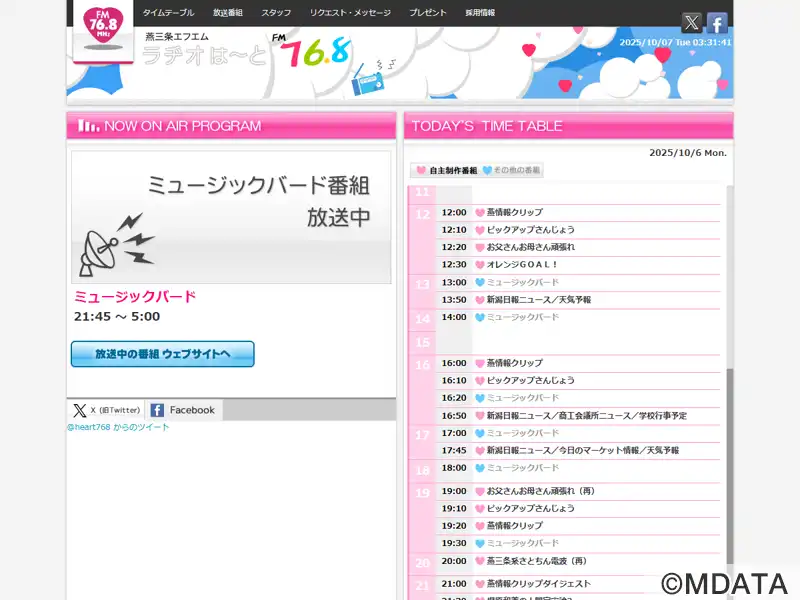
Task: Select プレゼント in the navigation bar
Action: pyautogui.click(x=428, y=13)
